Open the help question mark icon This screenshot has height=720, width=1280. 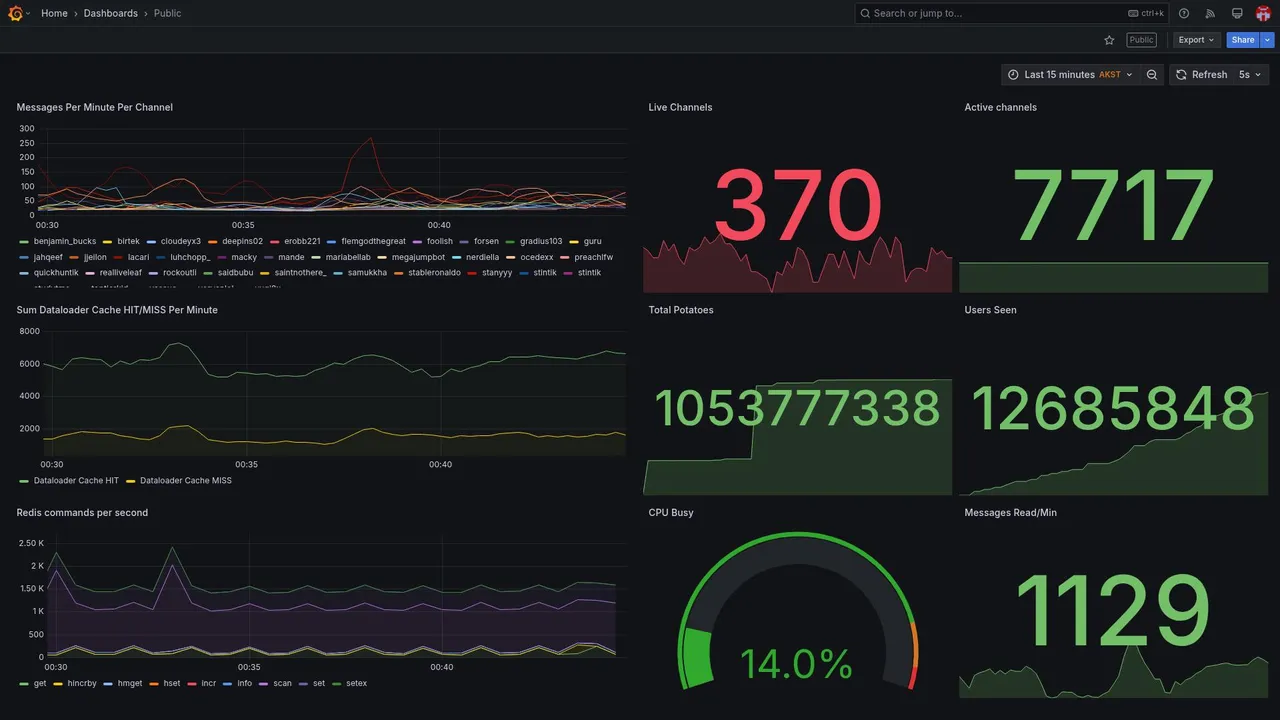click(1184, 13)
